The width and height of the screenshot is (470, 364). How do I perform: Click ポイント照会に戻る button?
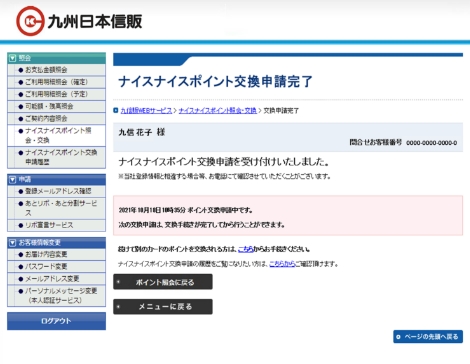[163, 282]
